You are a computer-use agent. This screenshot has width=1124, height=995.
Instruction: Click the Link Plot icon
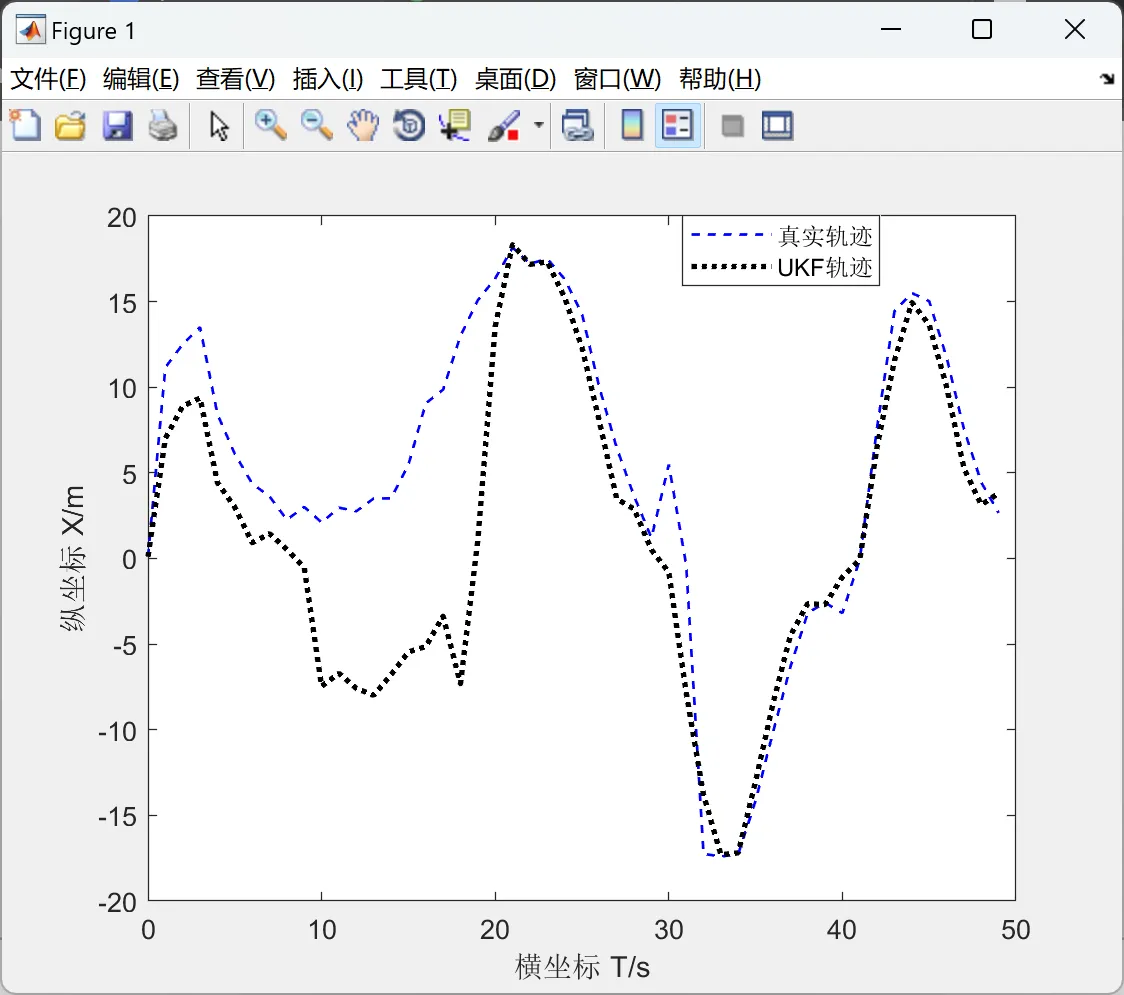(578, 125)
